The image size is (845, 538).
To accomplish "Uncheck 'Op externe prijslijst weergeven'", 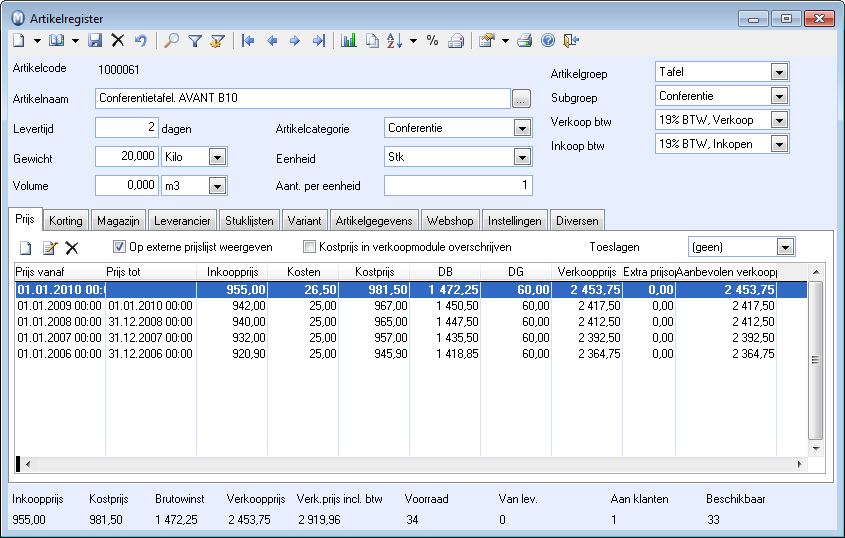I will (119, 247).
